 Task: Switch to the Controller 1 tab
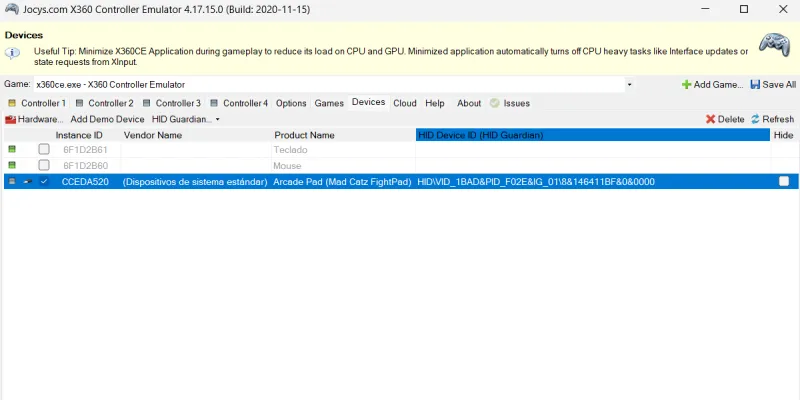click(x=37, y=103)
